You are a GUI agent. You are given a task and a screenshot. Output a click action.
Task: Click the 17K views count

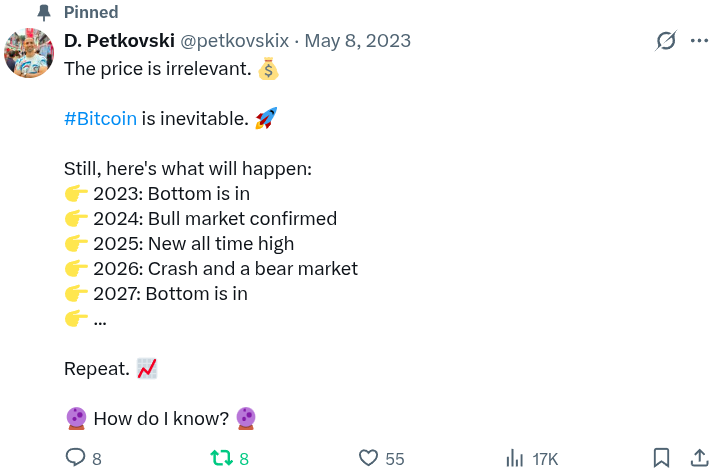coord(545,459)
